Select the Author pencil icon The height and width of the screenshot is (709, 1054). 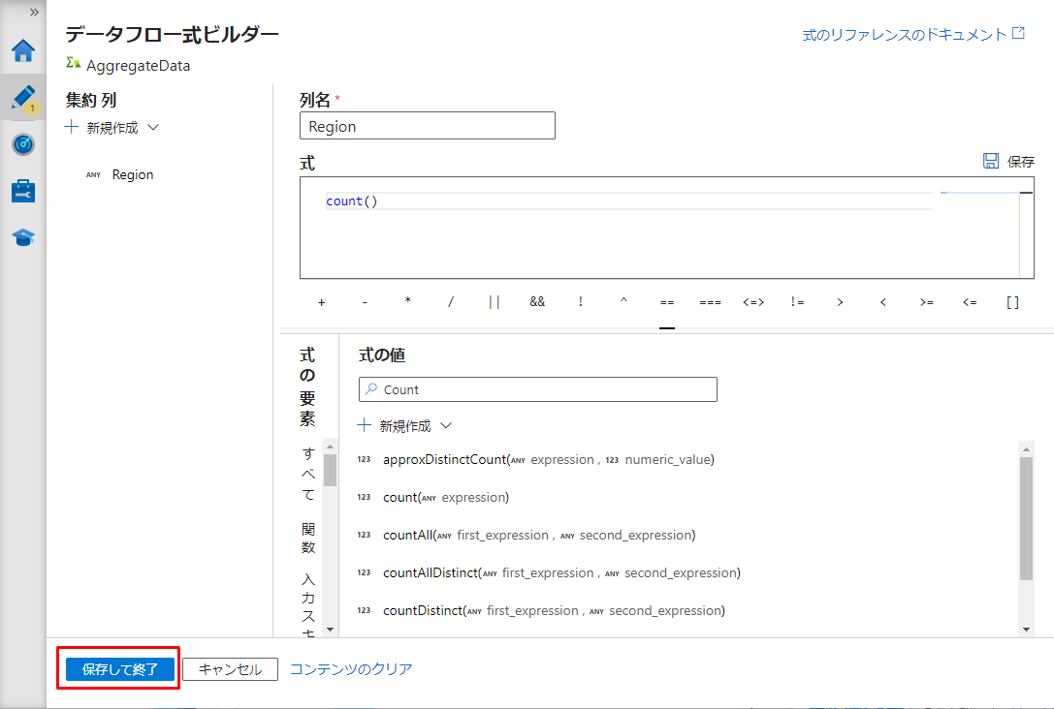(23, 97)
